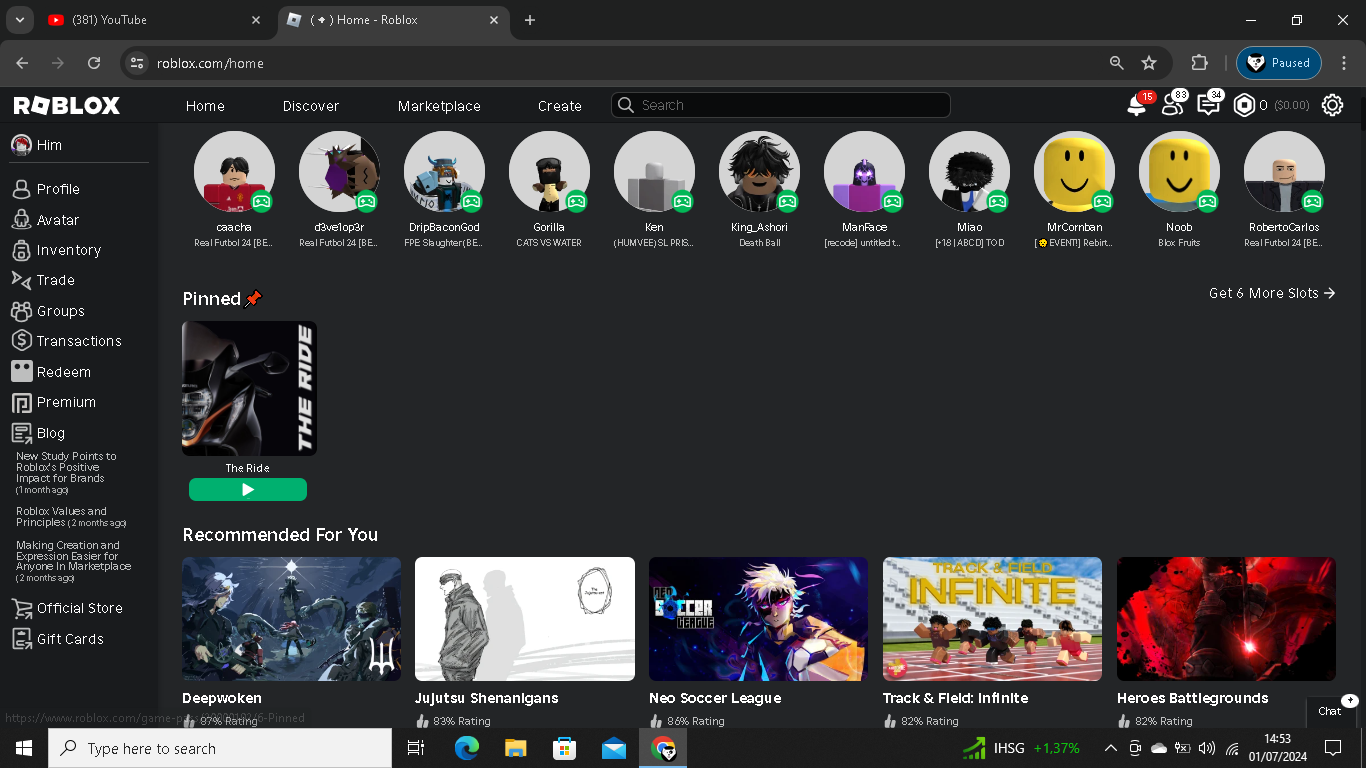Open Microsoft Store from the taskbar
The width and height of the screenshot is (1366, 768).
[565, 748]
